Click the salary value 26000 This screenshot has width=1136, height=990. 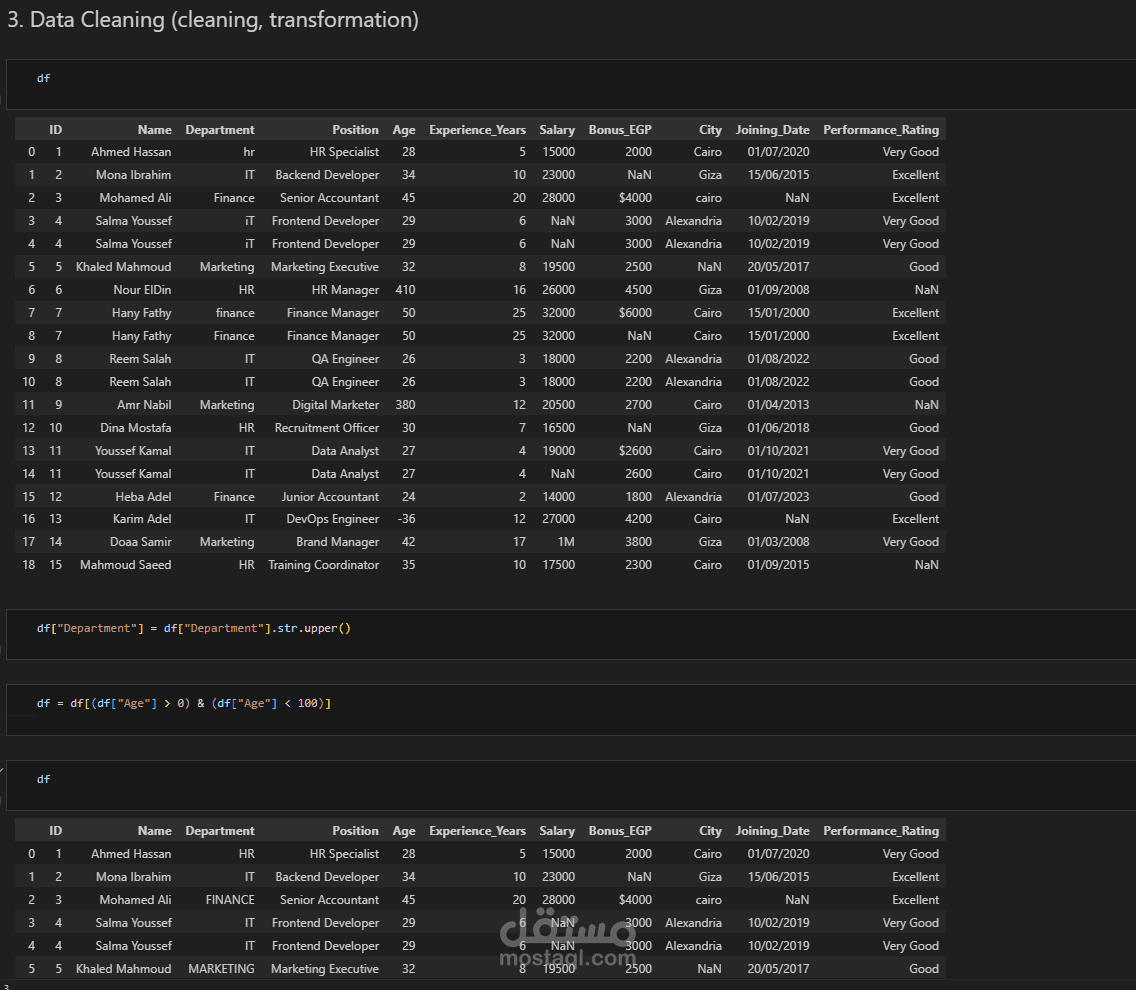559,290
